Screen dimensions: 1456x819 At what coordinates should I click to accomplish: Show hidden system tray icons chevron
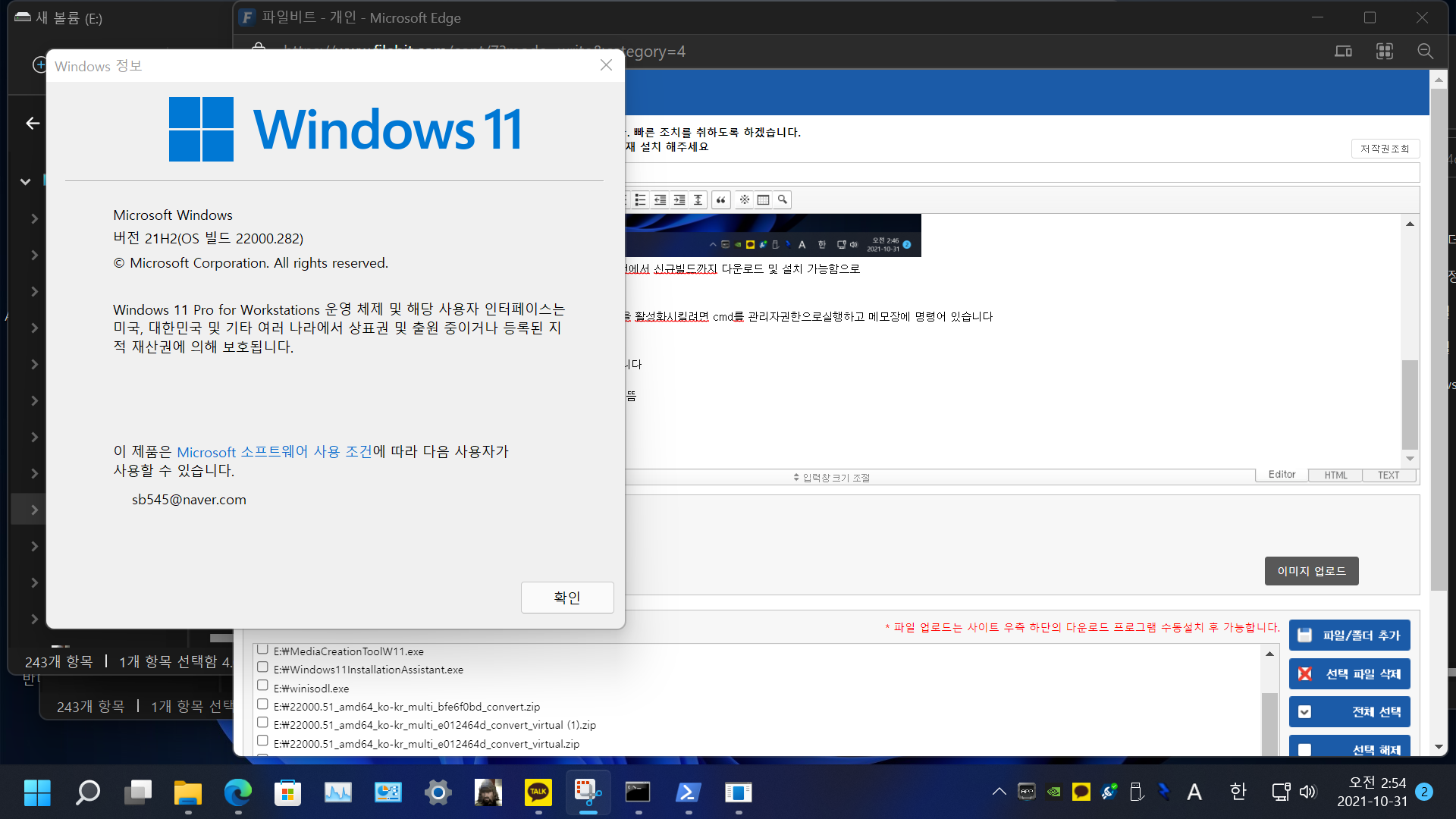999,792
